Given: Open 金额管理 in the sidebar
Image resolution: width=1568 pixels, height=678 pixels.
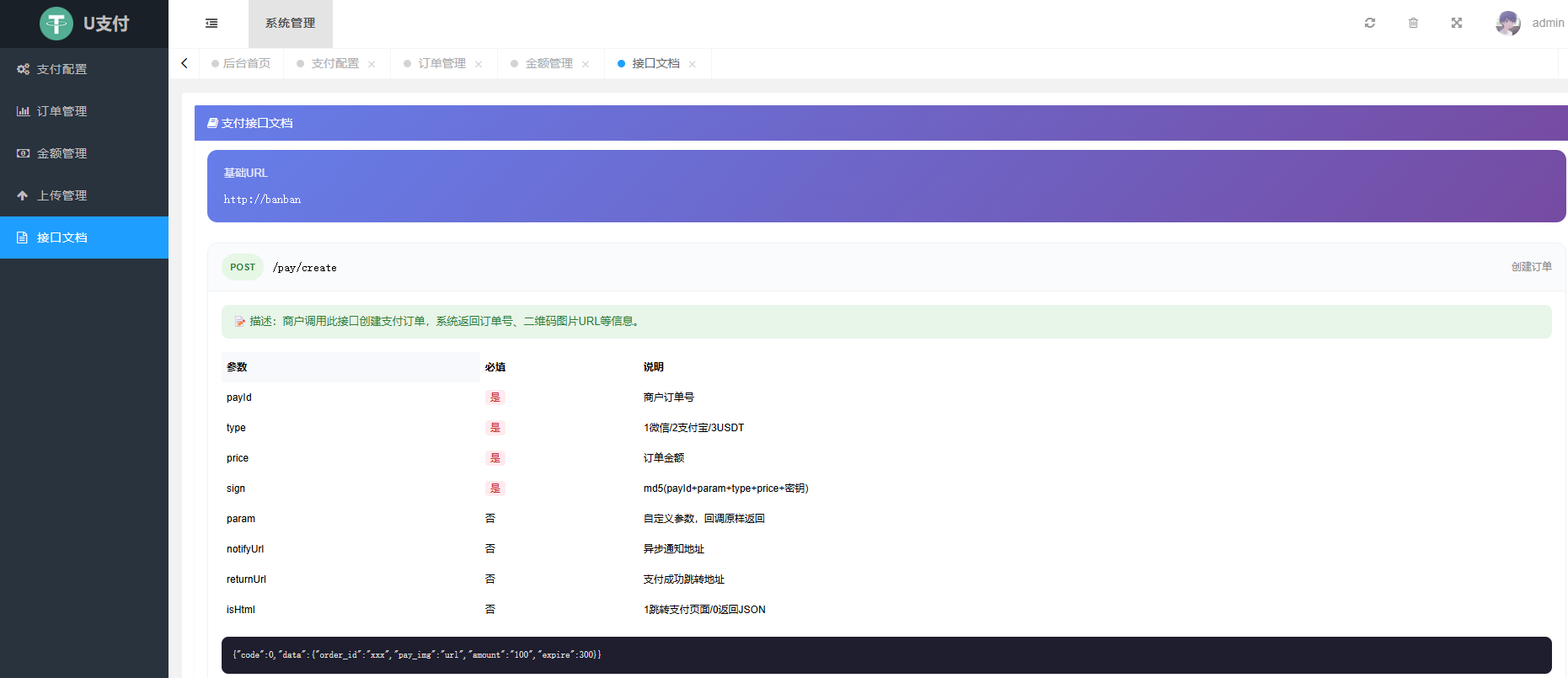Looking at the screenshot, I should (84, 153).
